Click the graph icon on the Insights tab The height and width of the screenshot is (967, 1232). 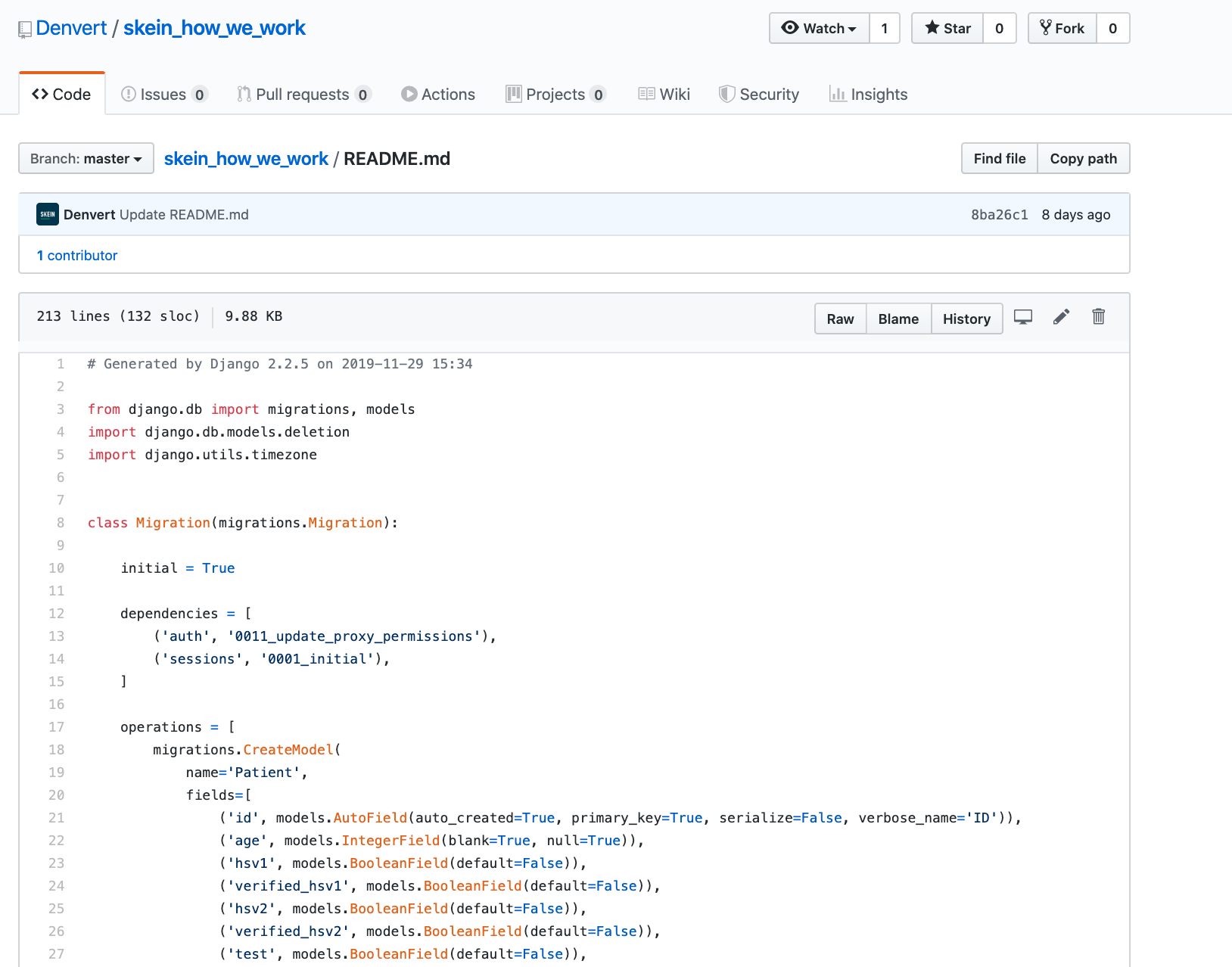coord(837,94)
